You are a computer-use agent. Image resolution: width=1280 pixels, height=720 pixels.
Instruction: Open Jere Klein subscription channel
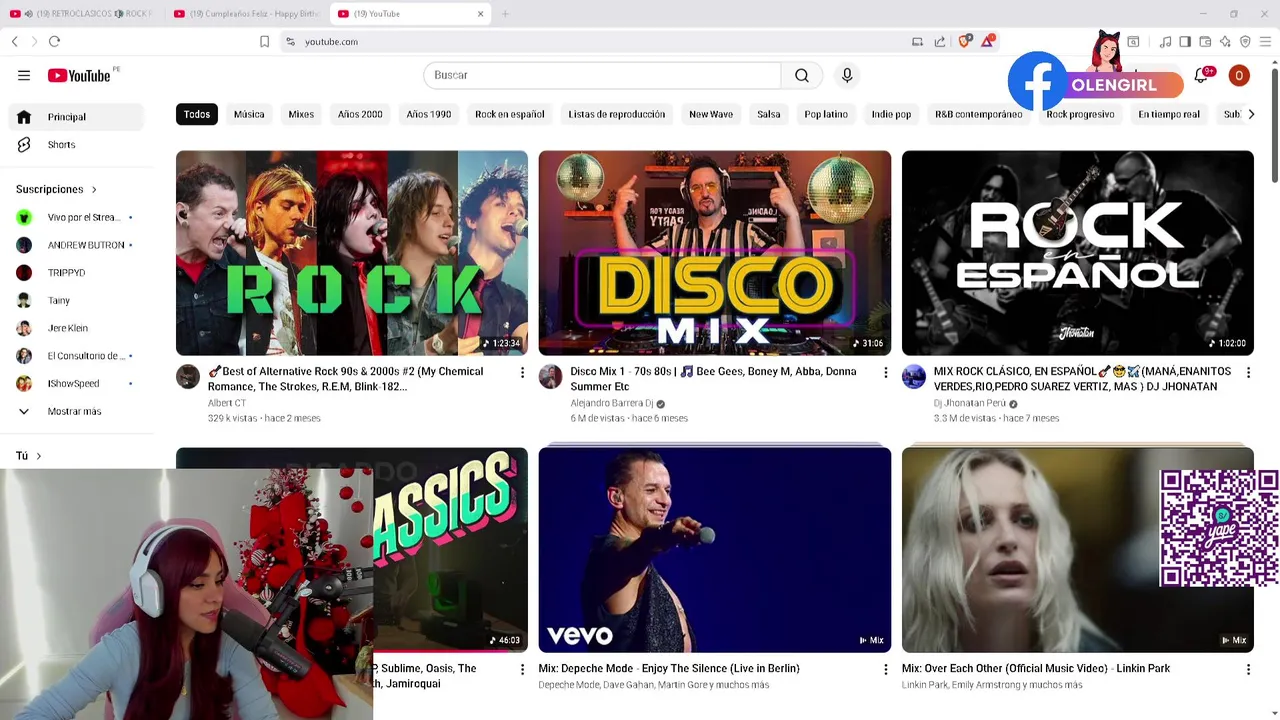pyautogui.click(x=76, y=328)
